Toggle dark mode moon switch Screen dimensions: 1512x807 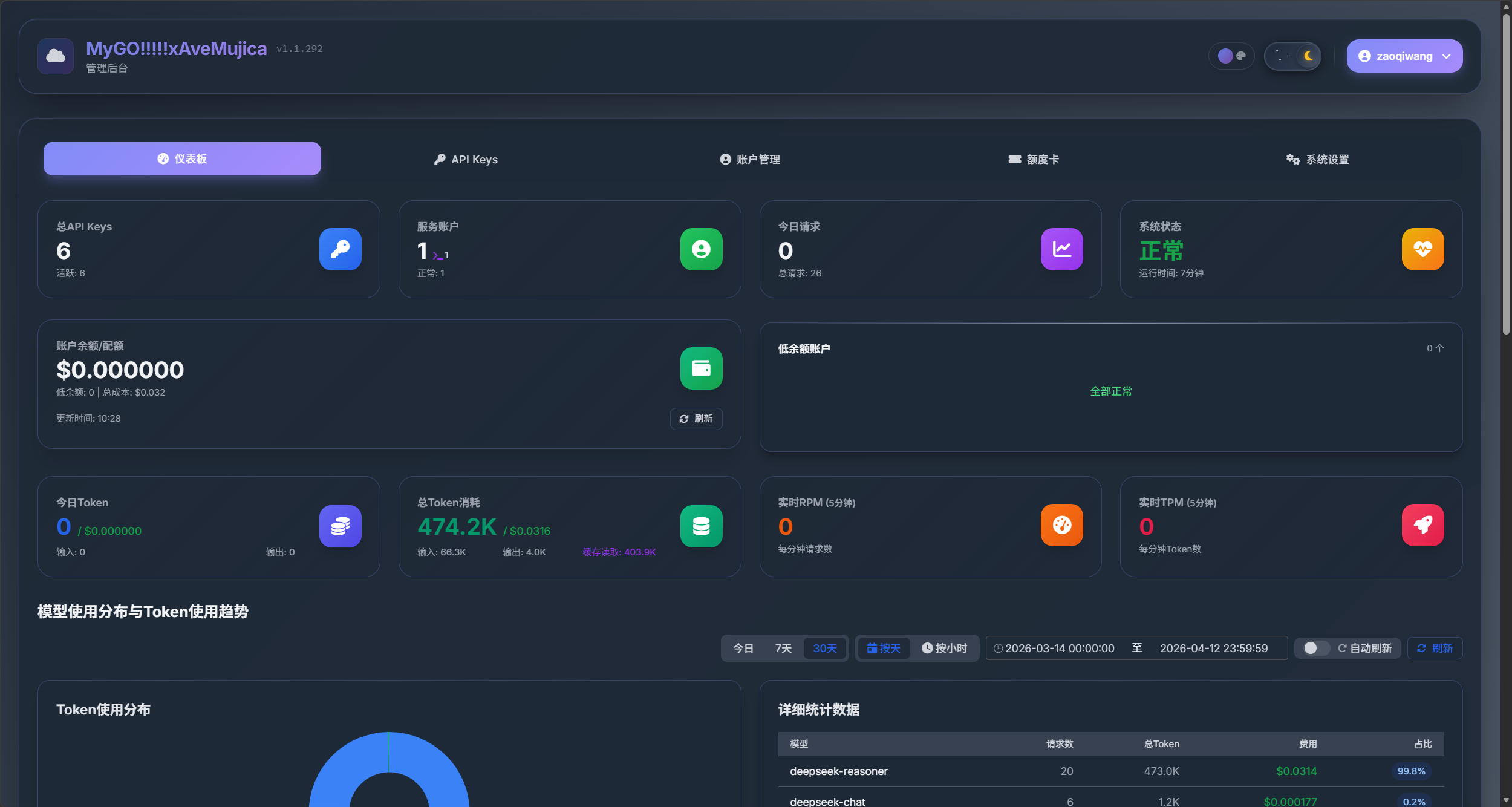click(1292, 56)
